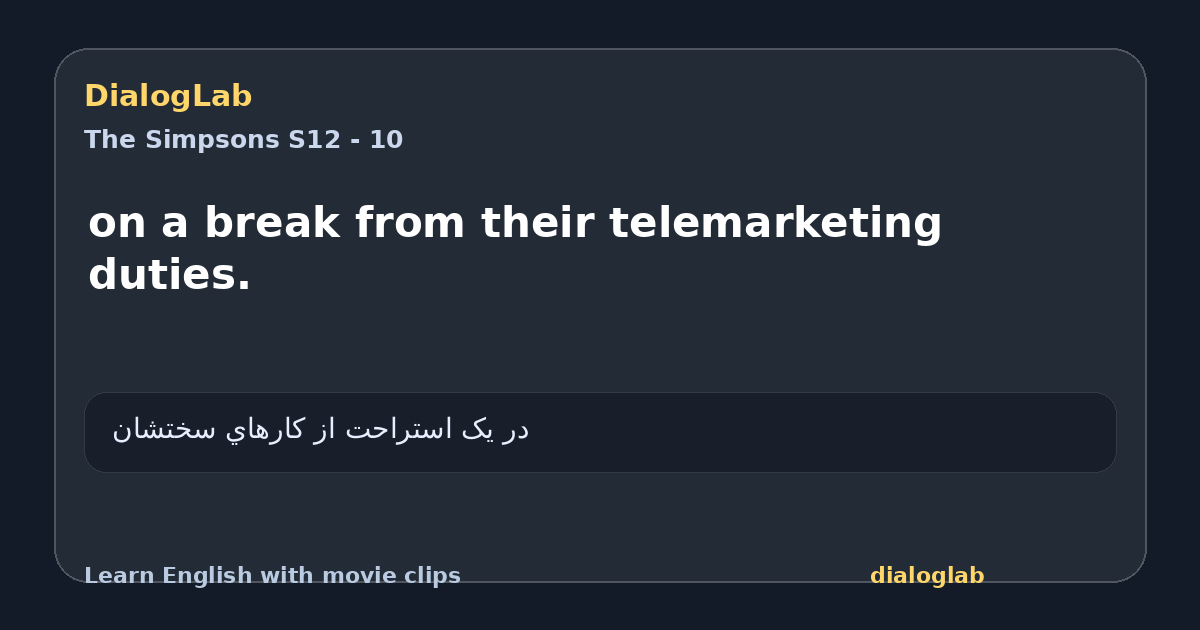Viewport: 1200px width, 630px height.
Task: Click empty area below the English subtitle
Action: coord(600,345)
